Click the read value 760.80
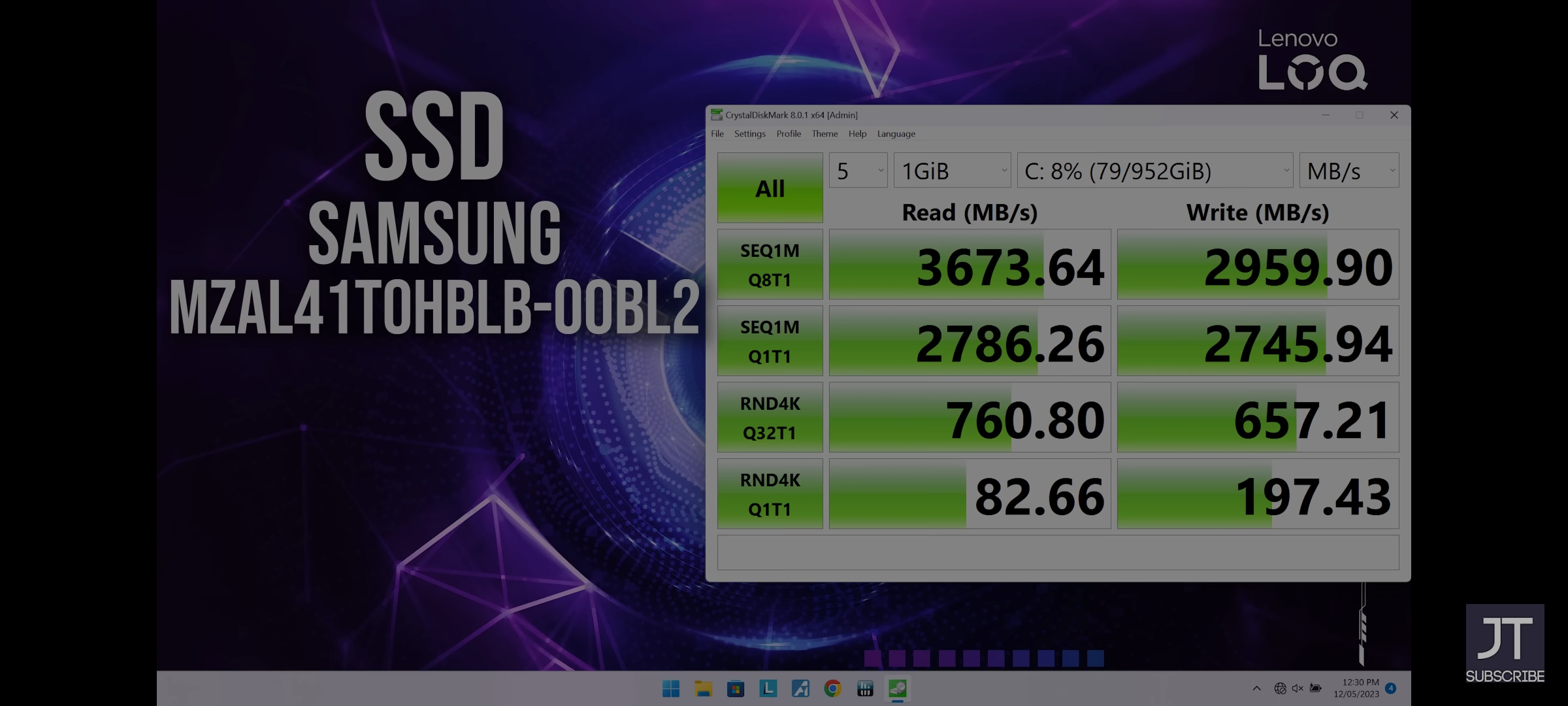1568x706 pixels. [970, 418]
